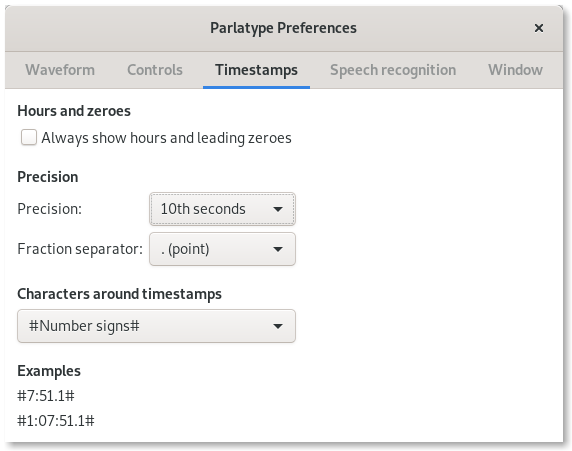Switch to the Window tab
The image size is (572, 451).
tap(515, 70)
